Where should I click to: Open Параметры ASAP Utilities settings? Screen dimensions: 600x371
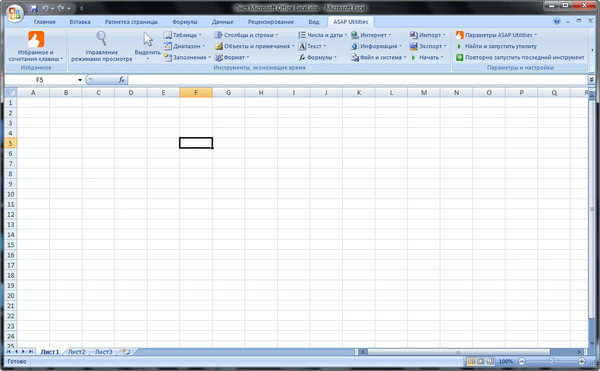coord(496,35)
